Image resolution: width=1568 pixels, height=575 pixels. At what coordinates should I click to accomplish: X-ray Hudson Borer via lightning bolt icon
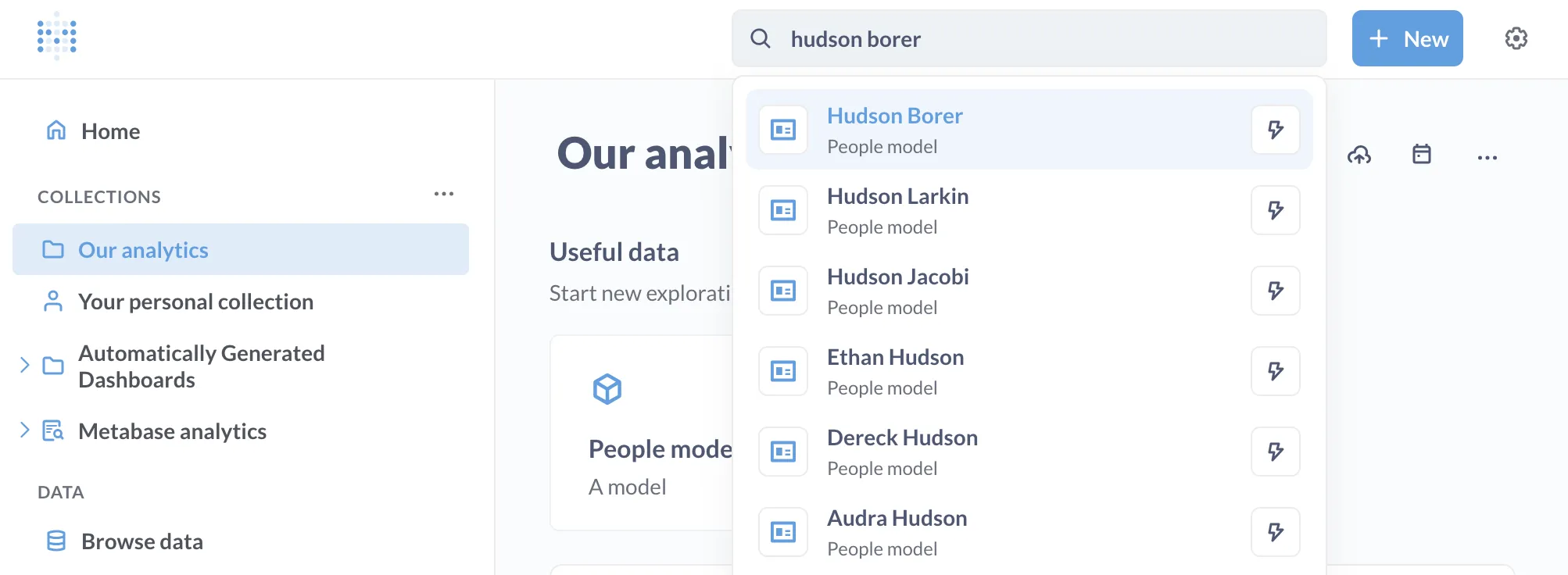click(x=1276, y=130)
